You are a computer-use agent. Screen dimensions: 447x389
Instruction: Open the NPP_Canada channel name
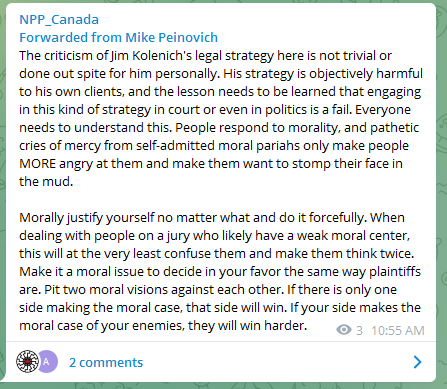pyautogui.click(x=59, y=20)
